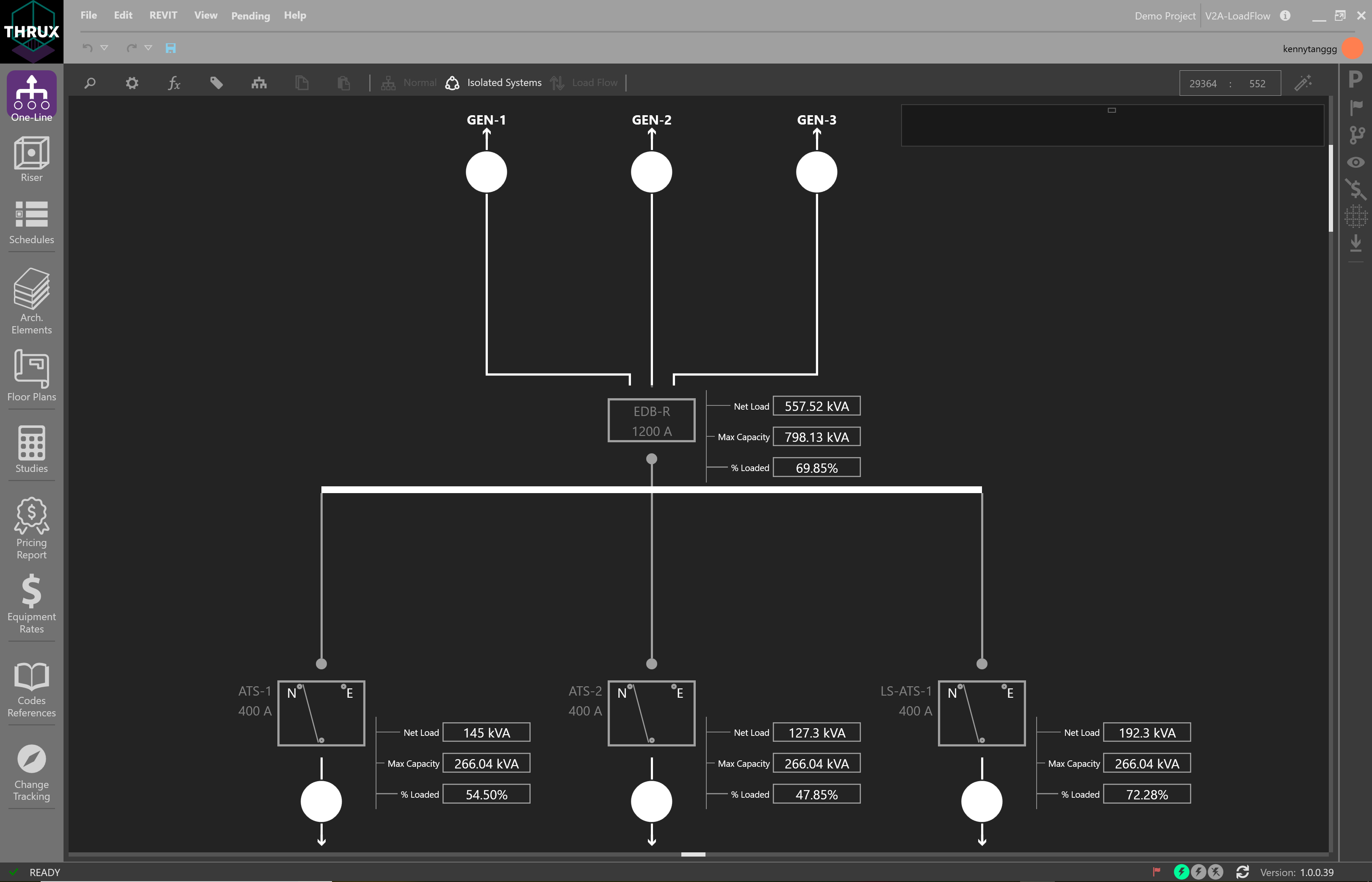
Task: Expand the undo history dropdown
Action: [105, 48]
